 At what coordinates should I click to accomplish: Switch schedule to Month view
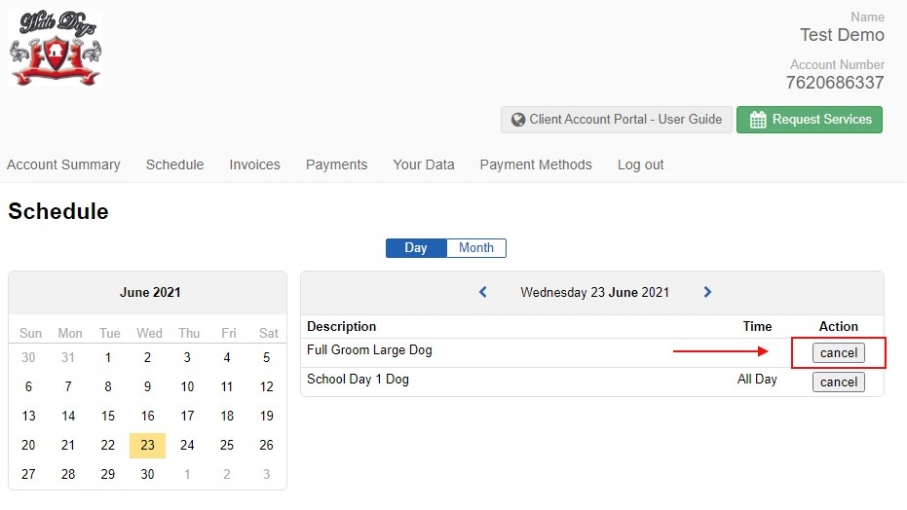pyautogui.click(x=476, y=248)
